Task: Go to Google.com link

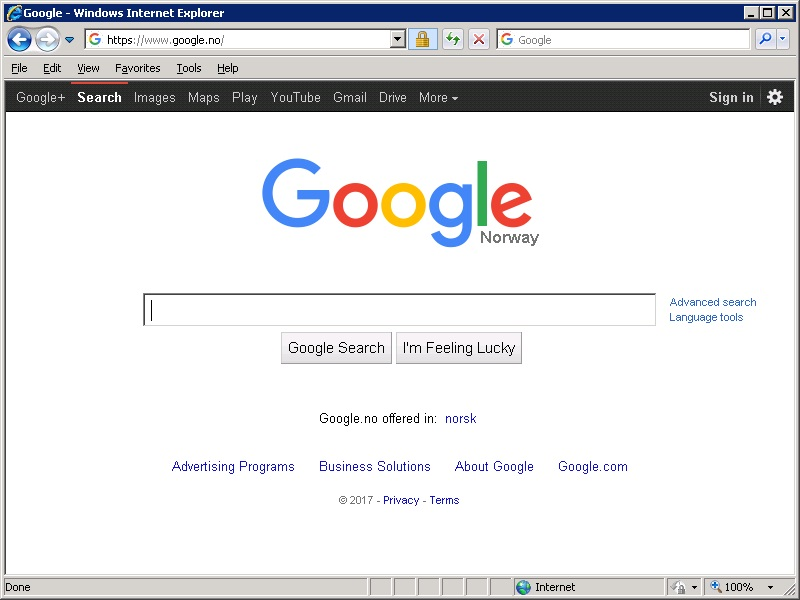Action: 593,466
